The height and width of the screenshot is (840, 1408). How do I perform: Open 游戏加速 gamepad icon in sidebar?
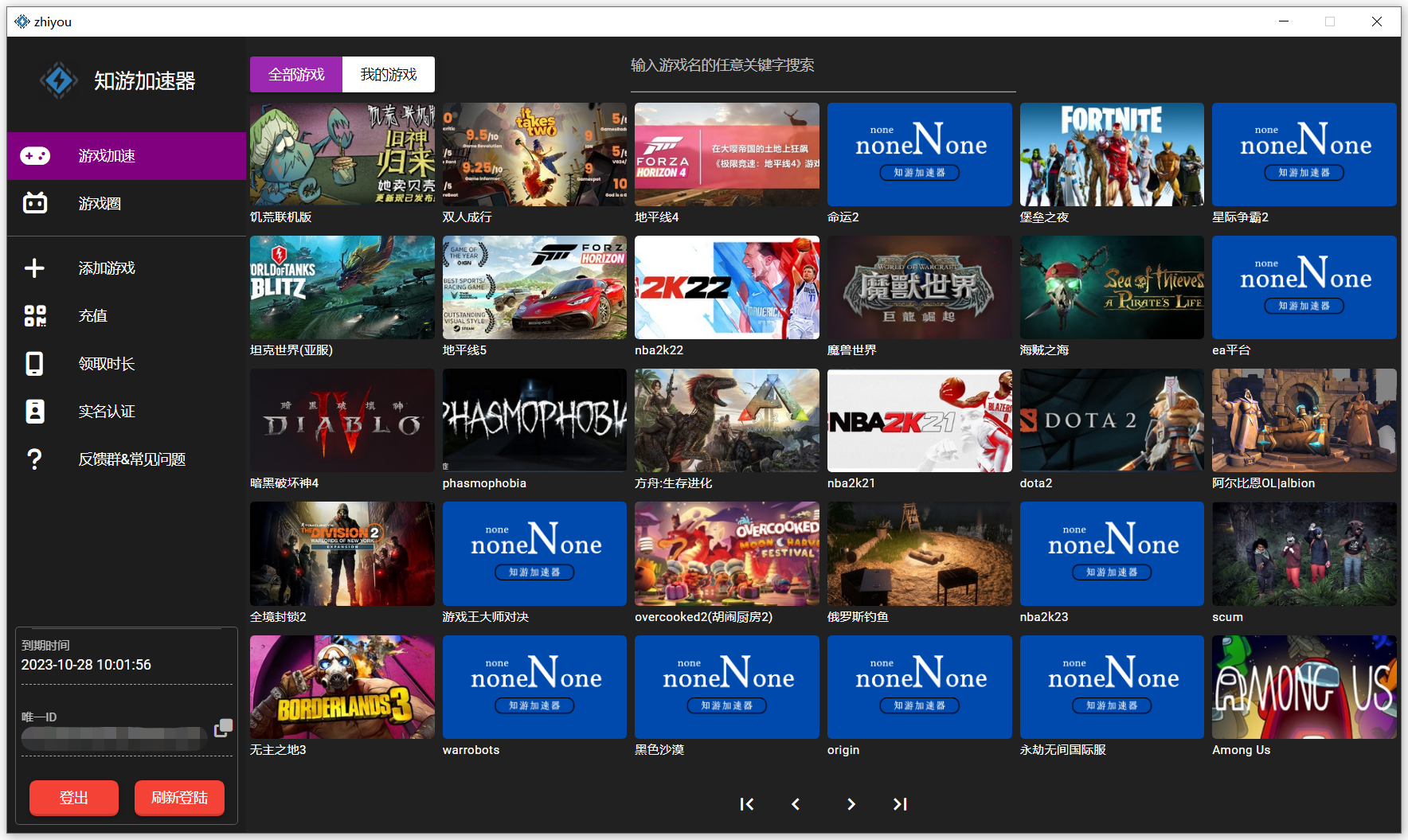click(x=35, y=156)
